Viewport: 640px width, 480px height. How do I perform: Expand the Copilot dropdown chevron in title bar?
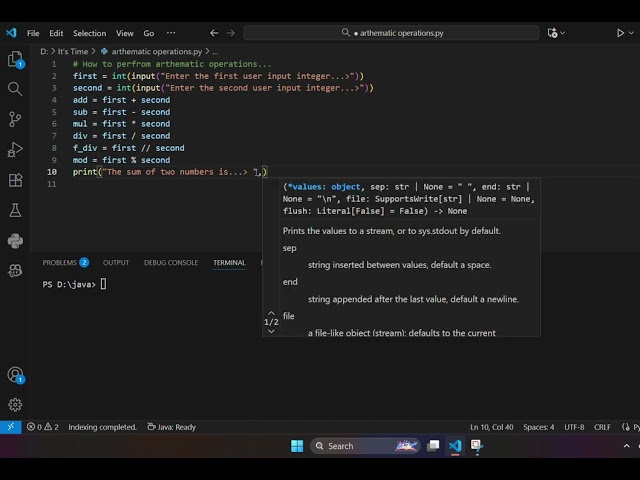pyautogui.click(x=563, y=33)
